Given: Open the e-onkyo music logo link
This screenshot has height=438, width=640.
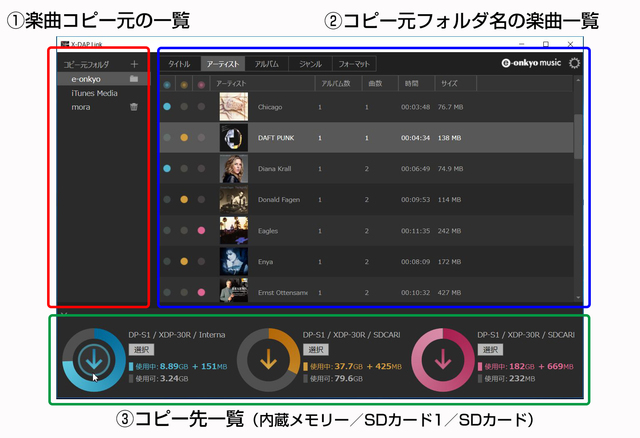Looking at the screenshot, I should [531, 63].
